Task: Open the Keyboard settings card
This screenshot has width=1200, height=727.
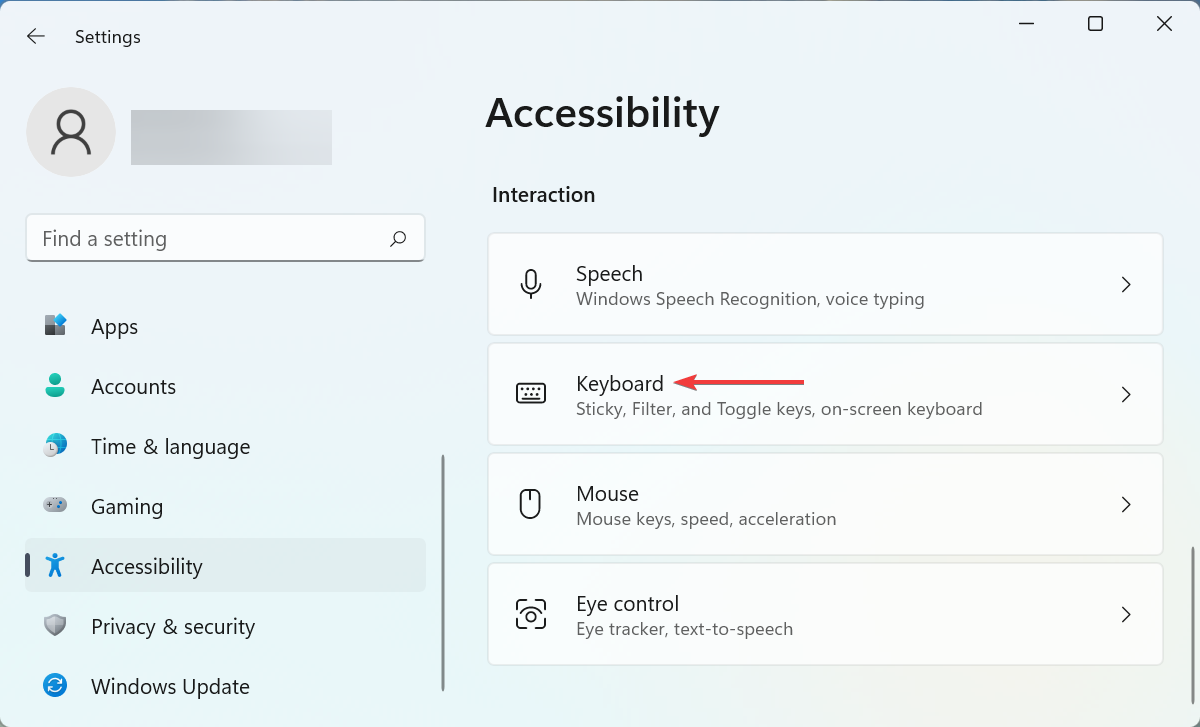Action: (825, 394)
